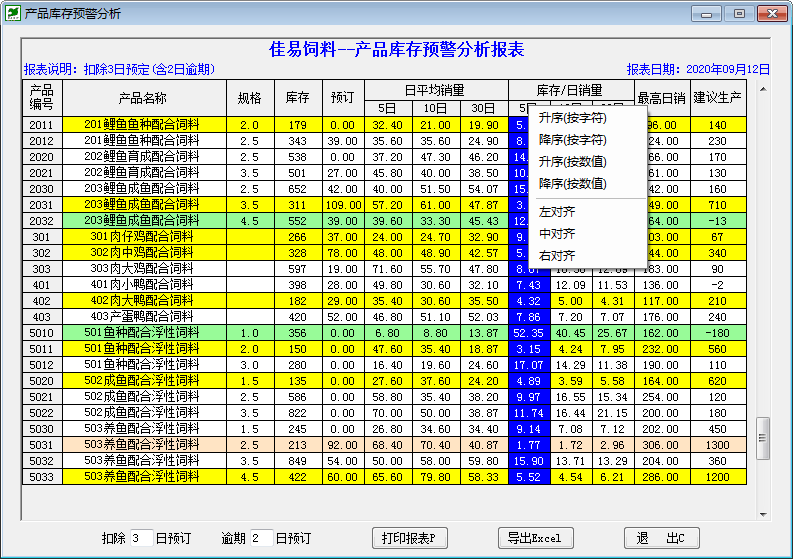
Task: Click the 逾期 days input field
Action: pyautogui.click(x=261, y=538)
